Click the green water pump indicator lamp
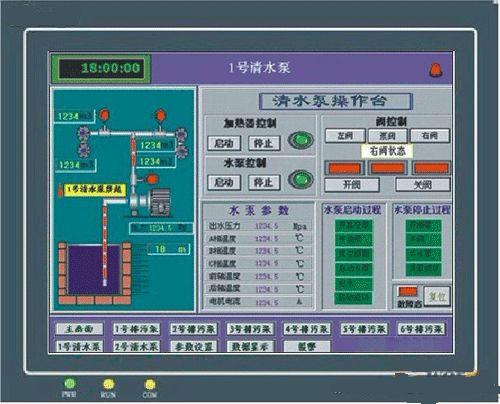This screenshot has height=404, width=500. tap(301, 179)
